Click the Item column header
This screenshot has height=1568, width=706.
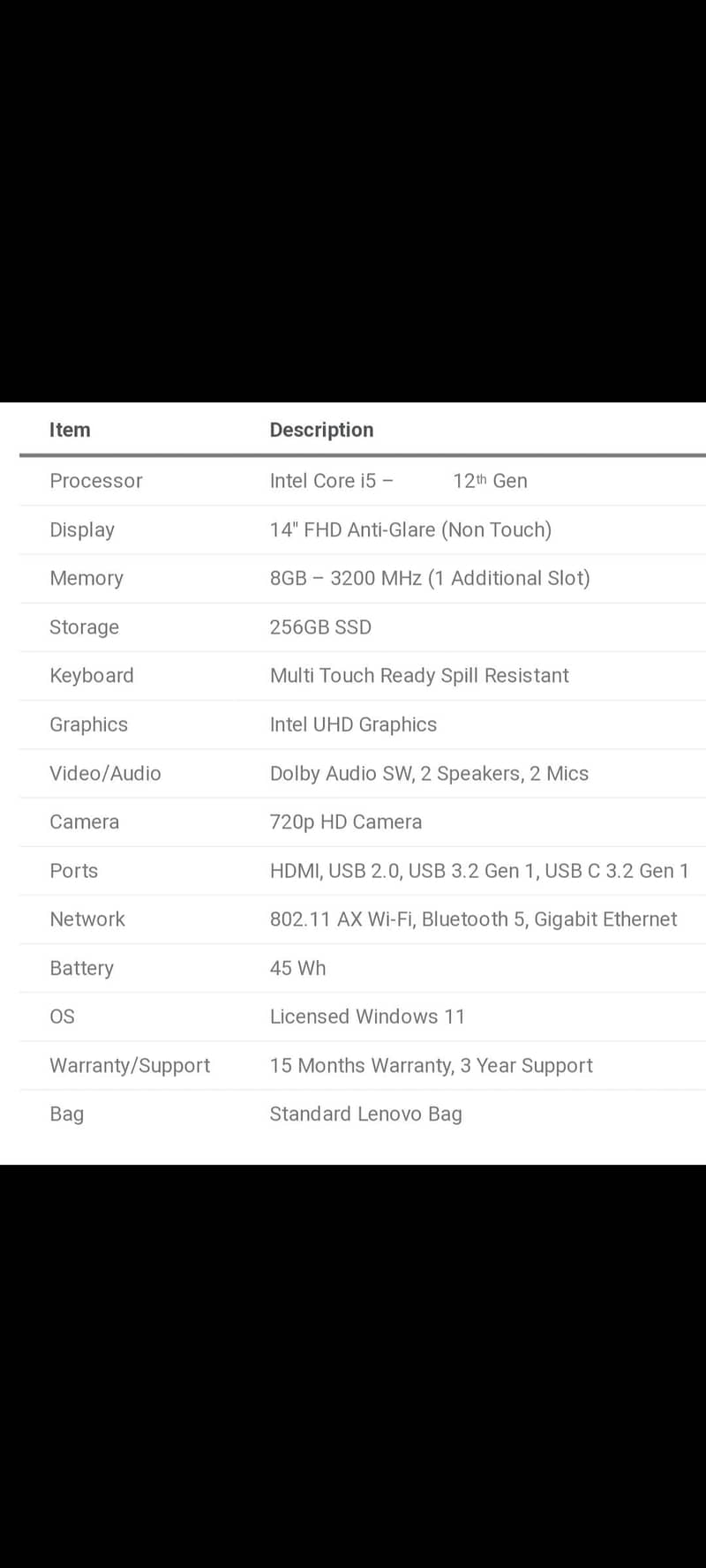point(70,430)
